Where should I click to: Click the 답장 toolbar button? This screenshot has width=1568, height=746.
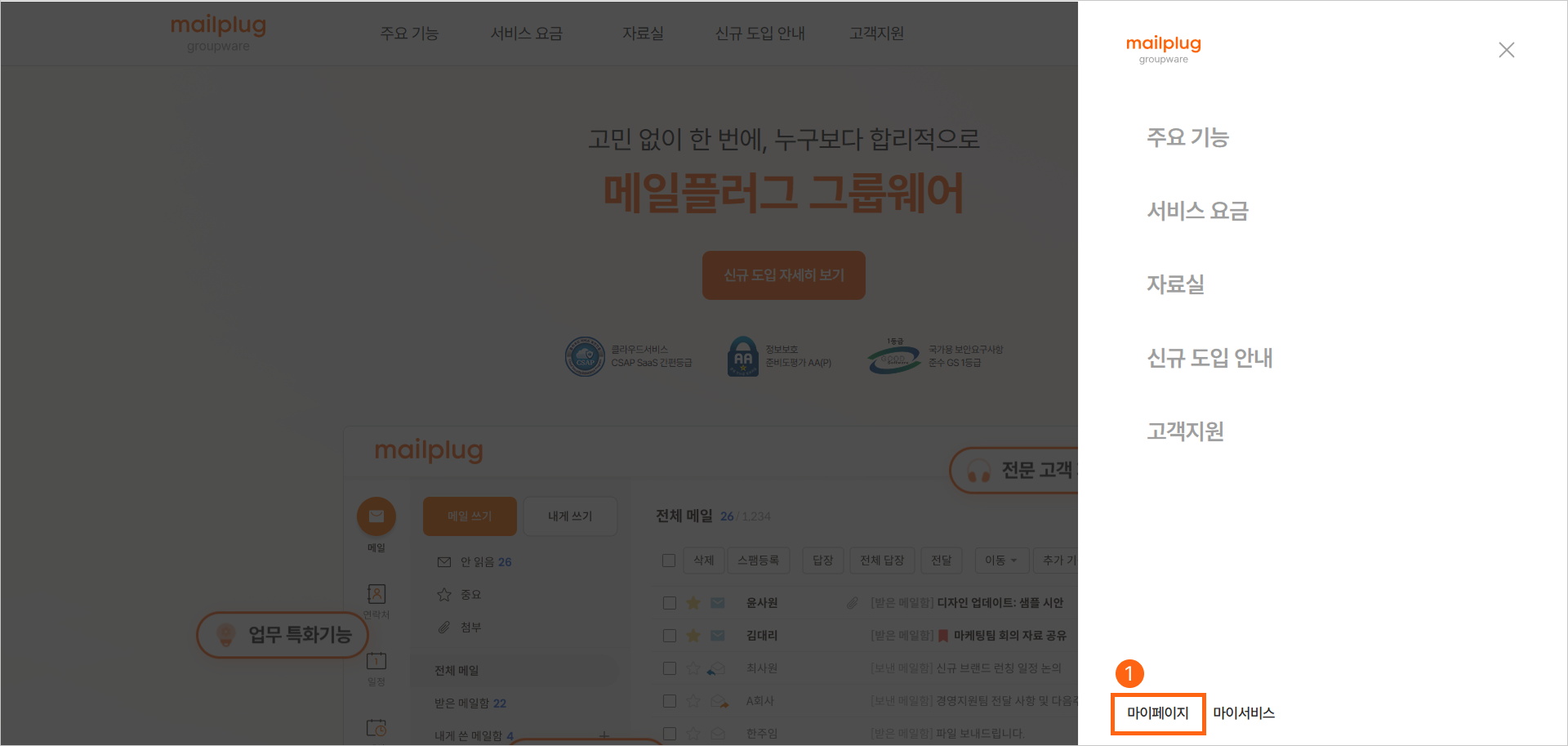point(822,561)
